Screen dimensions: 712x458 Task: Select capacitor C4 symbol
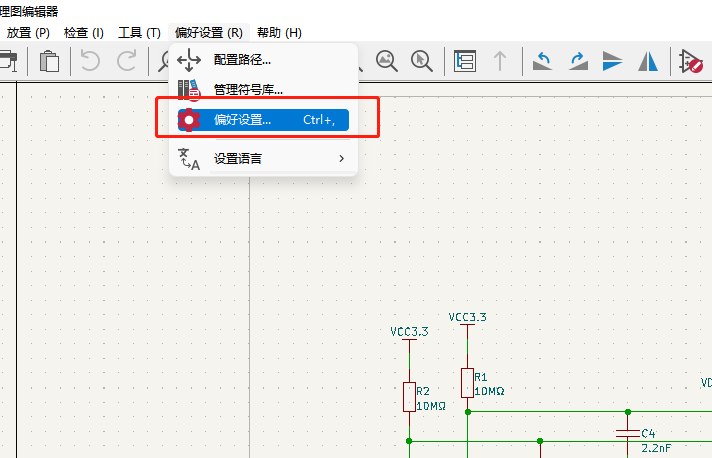click(x=628, y=433)
